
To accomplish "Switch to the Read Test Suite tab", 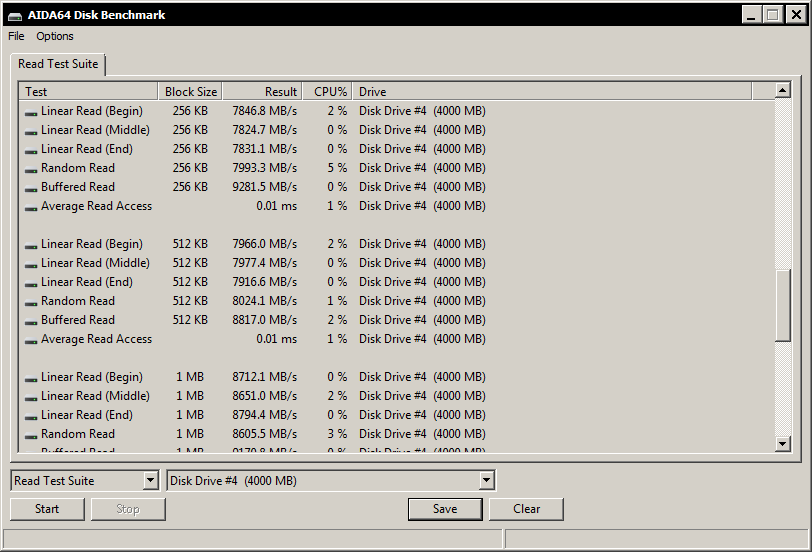I will click(x=58, y=64).
